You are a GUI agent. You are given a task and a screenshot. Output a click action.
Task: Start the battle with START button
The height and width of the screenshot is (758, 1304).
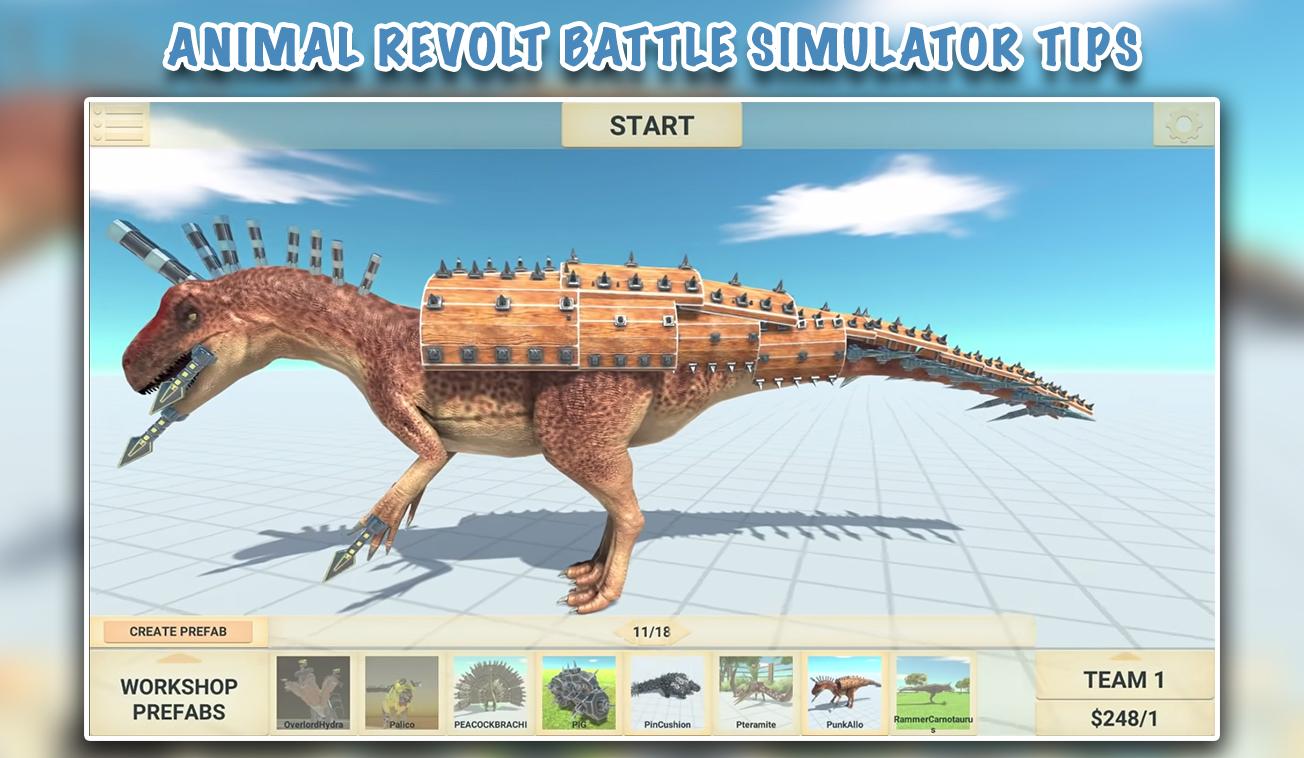[651, 125]
